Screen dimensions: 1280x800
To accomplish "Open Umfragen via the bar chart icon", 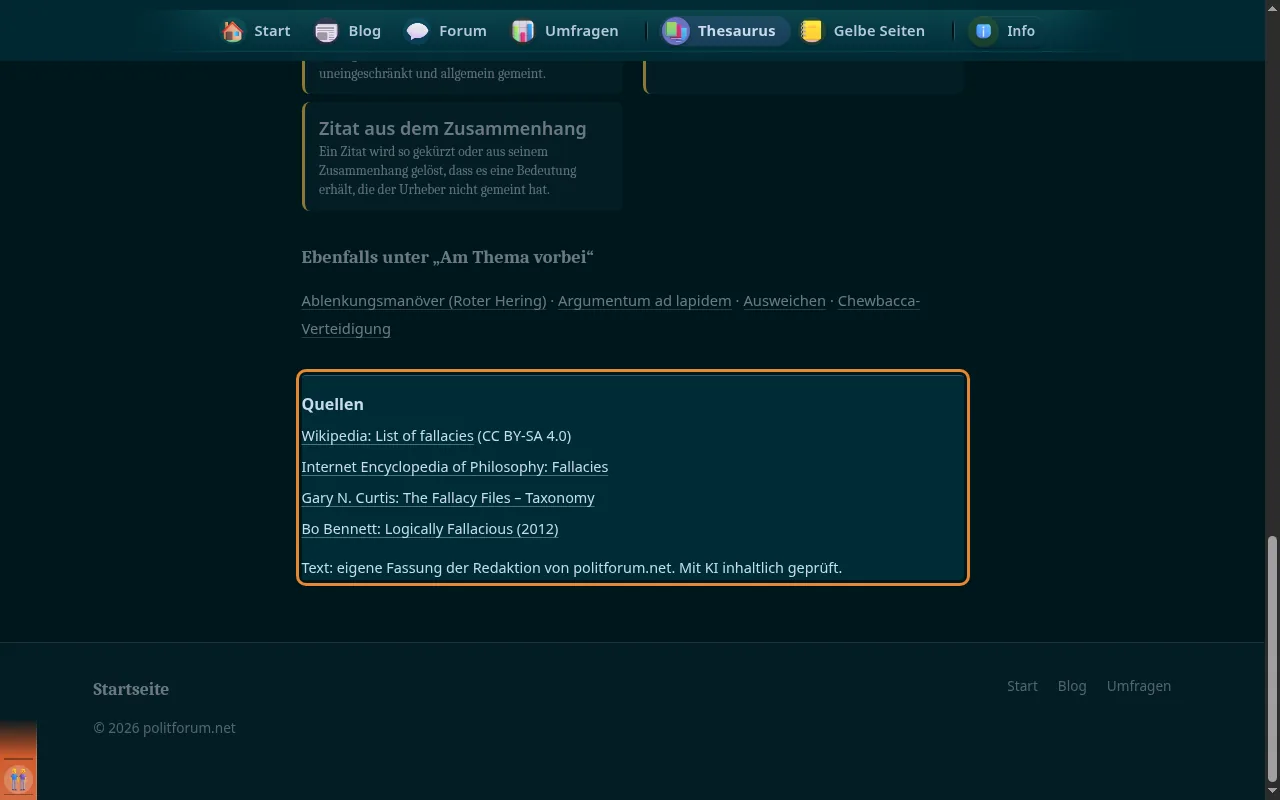I will [x=523, y=31].
